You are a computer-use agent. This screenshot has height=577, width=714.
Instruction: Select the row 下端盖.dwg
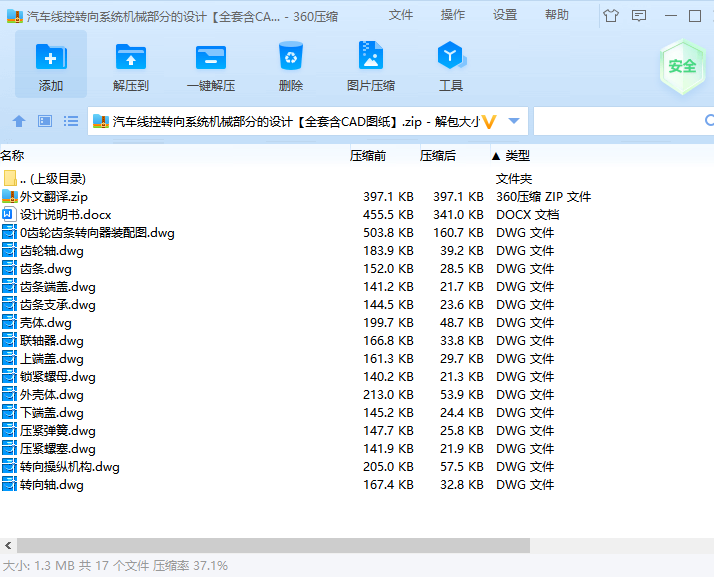coord(357,412)
